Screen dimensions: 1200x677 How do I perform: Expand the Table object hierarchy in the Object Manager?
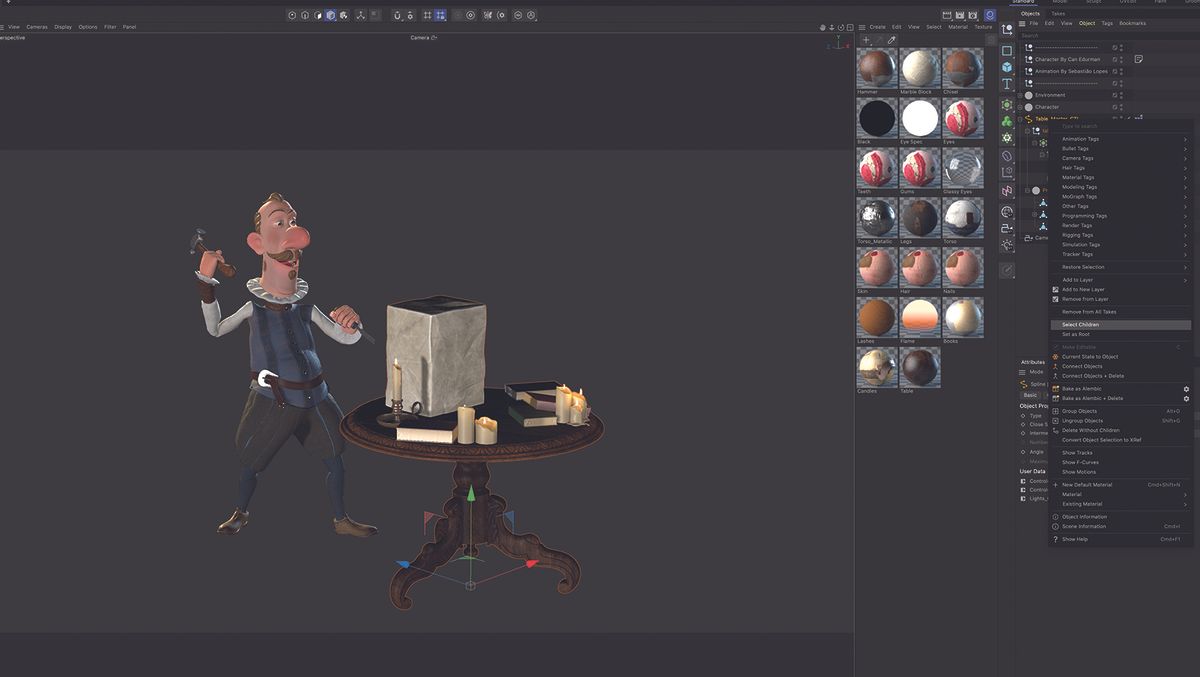click(x=1019, y=118)
